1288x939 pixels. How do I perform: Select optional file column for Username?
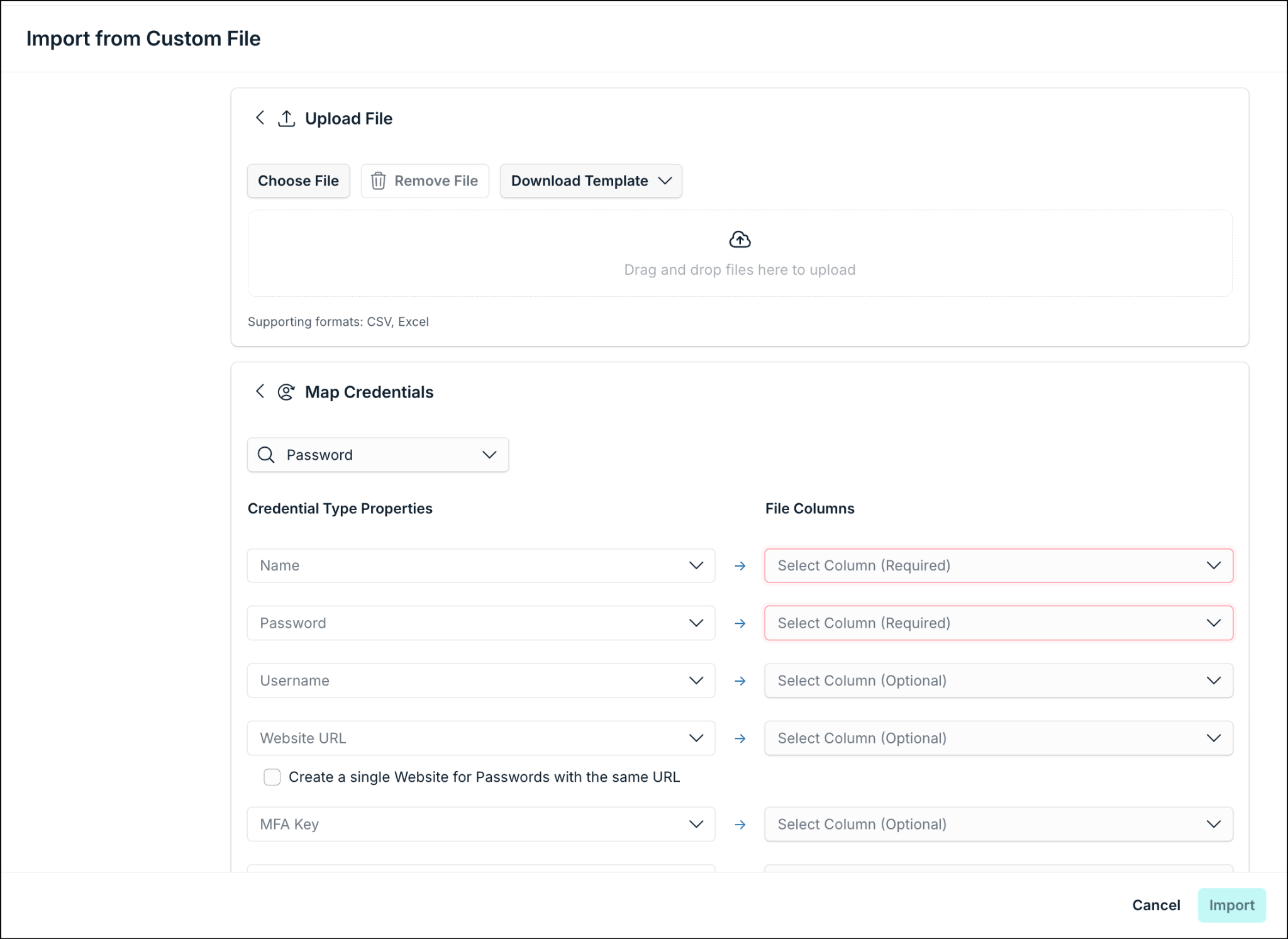point(999,681)
